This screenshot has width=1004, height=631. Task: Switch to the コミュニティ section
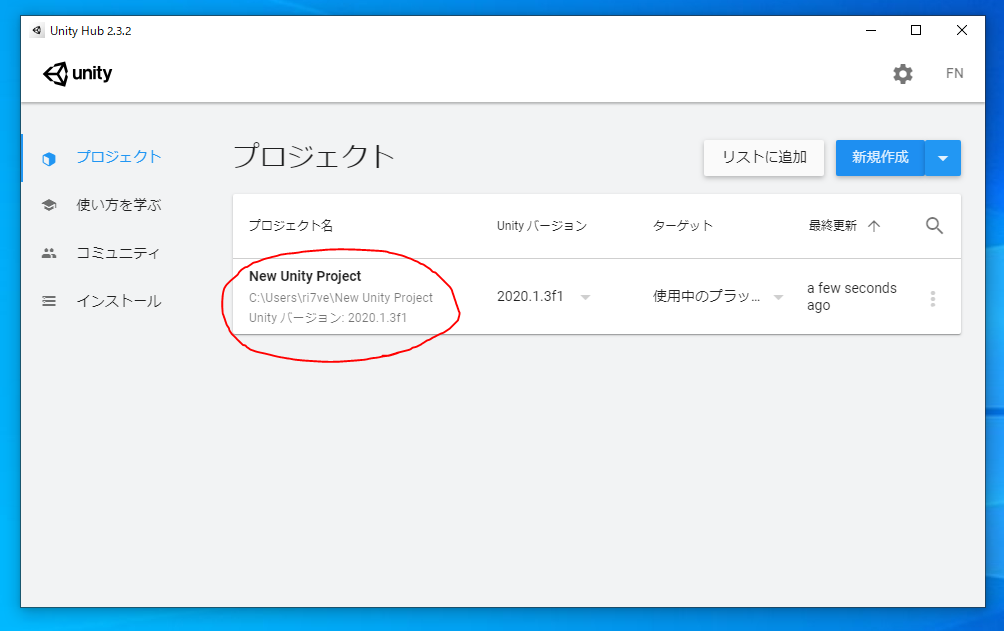118,253
